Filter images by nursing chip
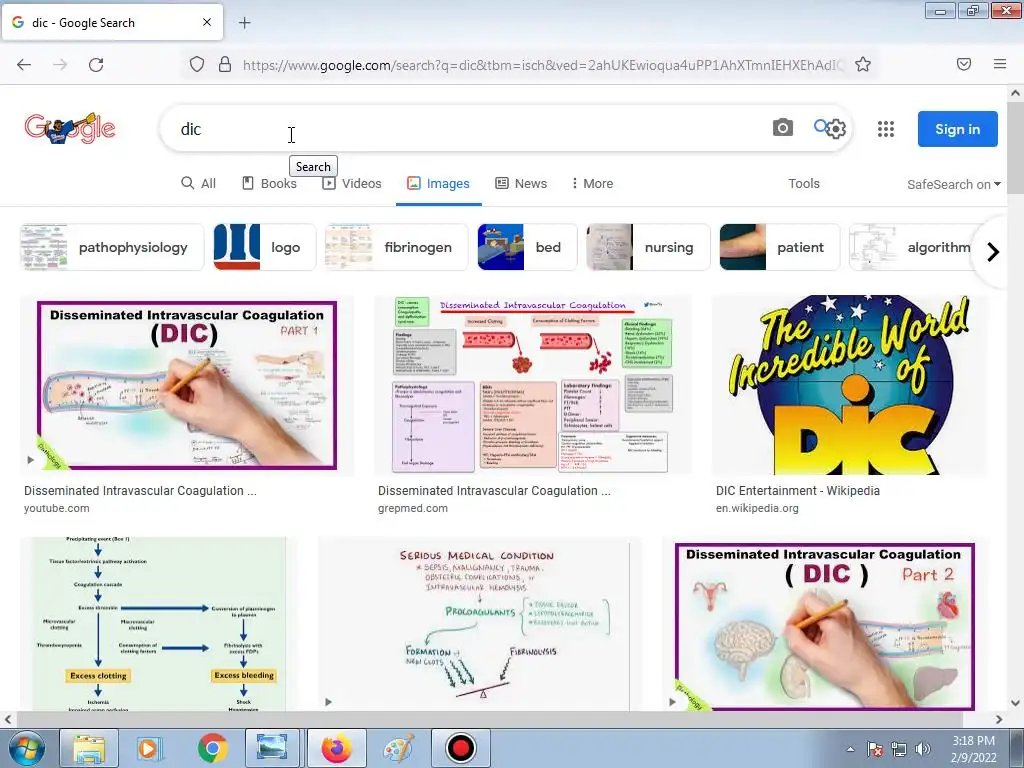The image size is (1024, 768). (x=648, y=247)
